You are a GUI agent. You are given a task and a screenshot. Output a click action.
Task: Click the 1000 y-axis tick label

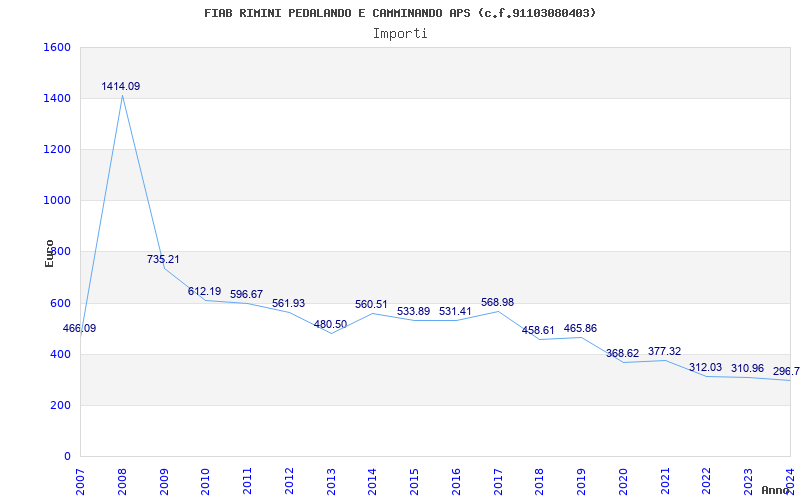57,201
